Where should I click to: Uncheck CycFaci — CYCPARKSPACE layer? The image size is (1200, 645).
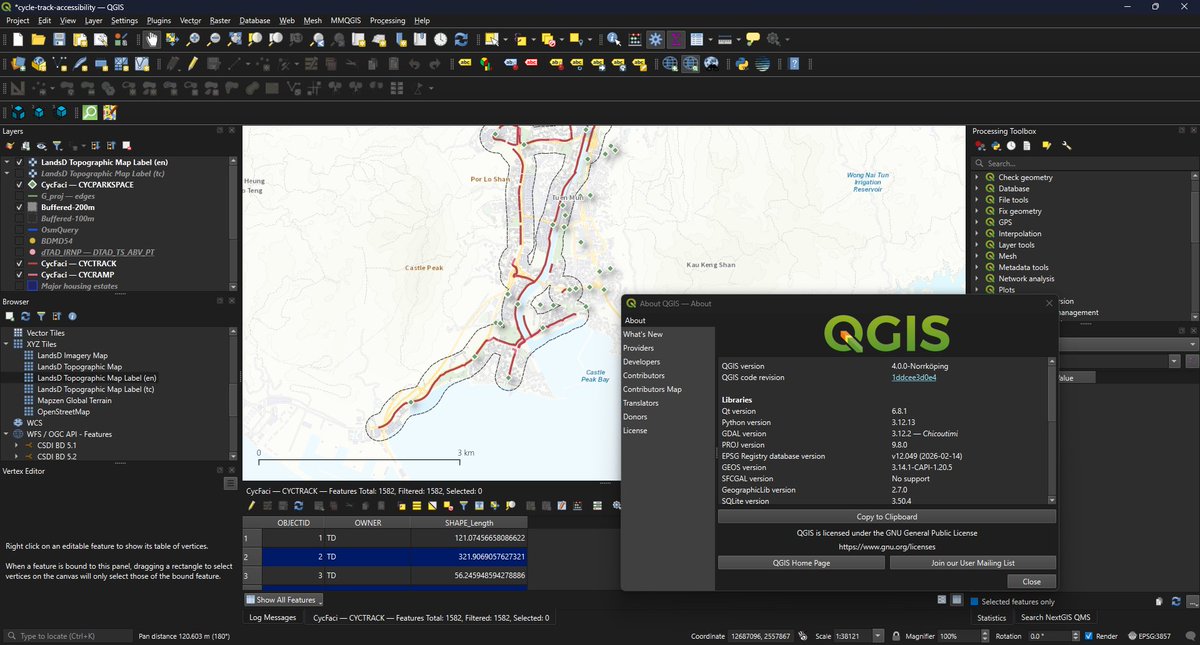click(x=20, y=185)
